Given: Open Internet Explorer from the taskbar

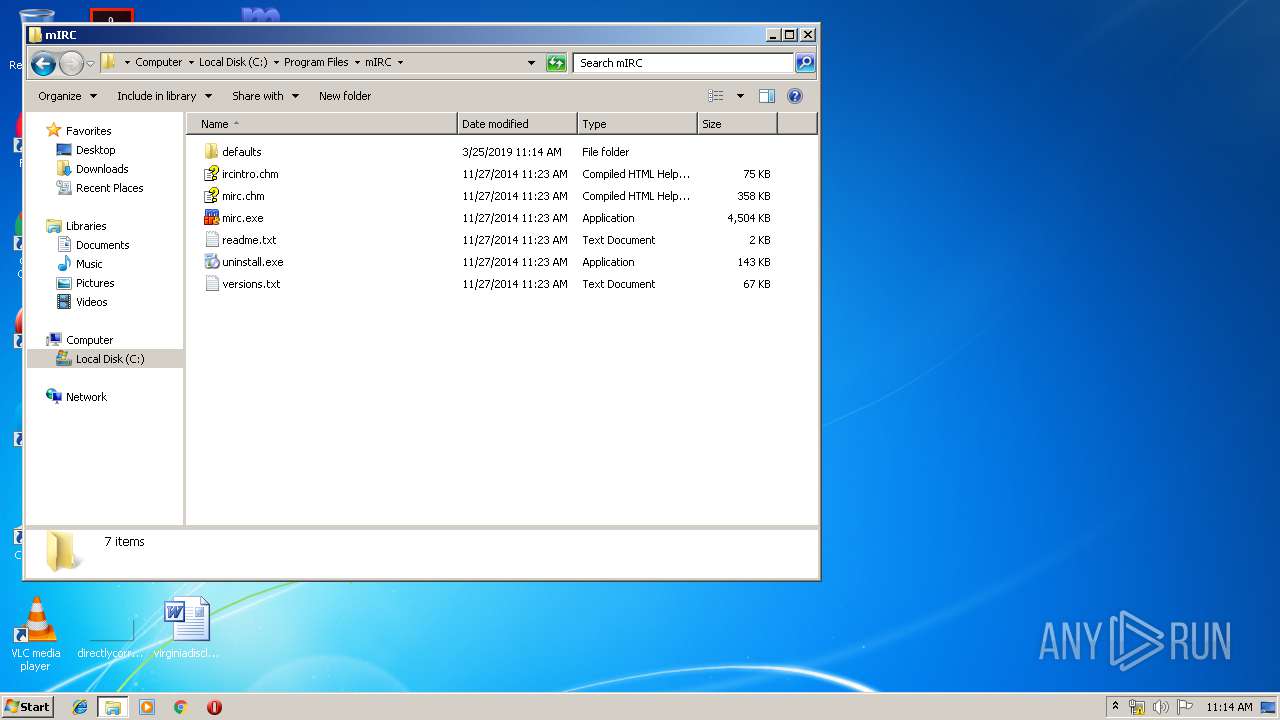Looking at the screenshot, I should [x=80, y=707].
